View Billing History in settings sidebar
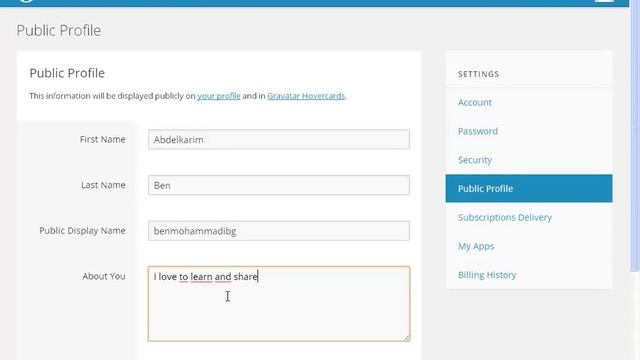 pyautogui.click(x=487, y=275)
